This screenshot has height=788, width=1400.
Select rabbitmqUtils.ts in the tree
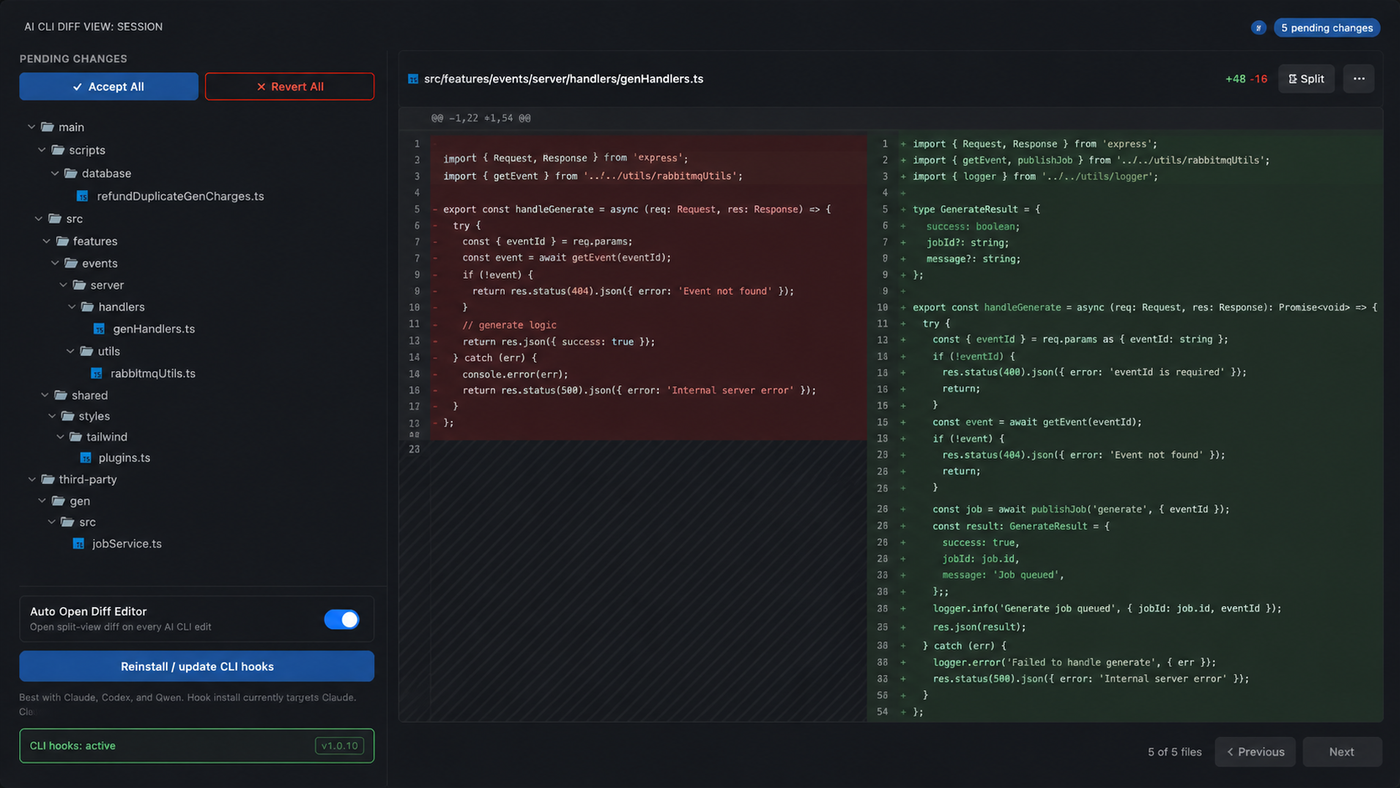[153, 373]
